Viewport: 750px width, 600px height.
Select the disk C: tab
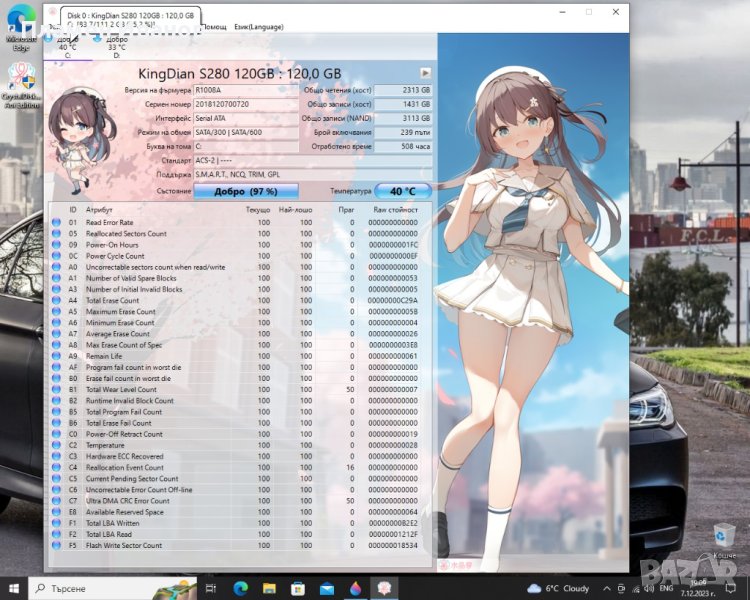[67, 47]
